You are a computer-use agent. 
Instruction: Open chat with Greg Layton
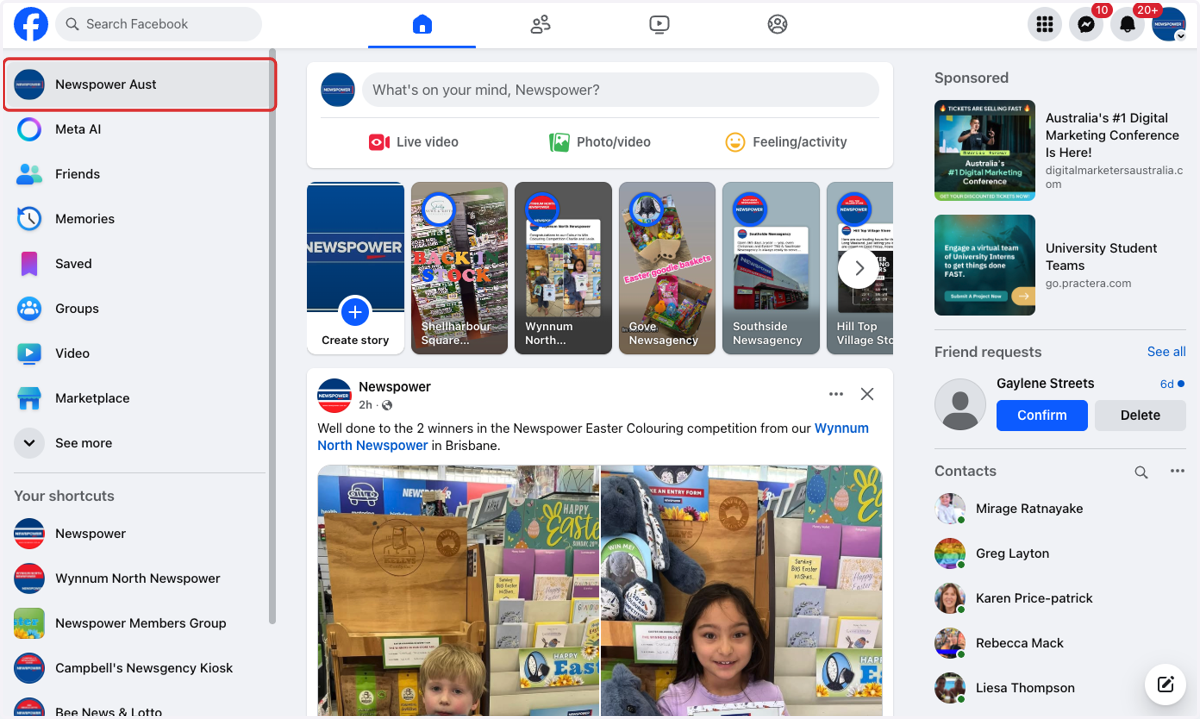point(1060,553)
